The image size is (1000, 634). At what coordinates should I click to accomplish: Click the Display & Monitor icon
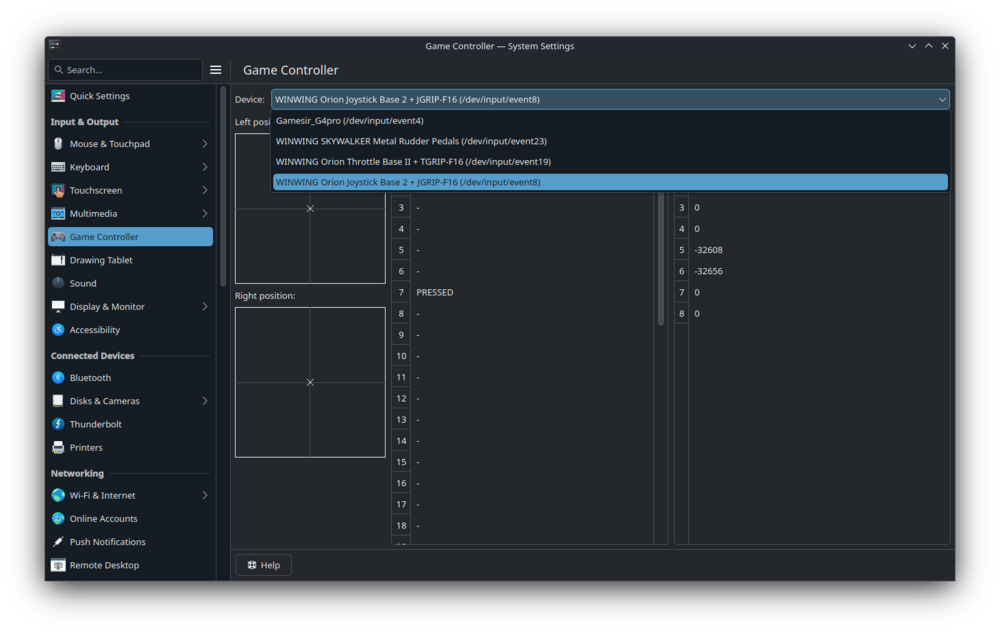pyautogui.click(x=58, y=307)
